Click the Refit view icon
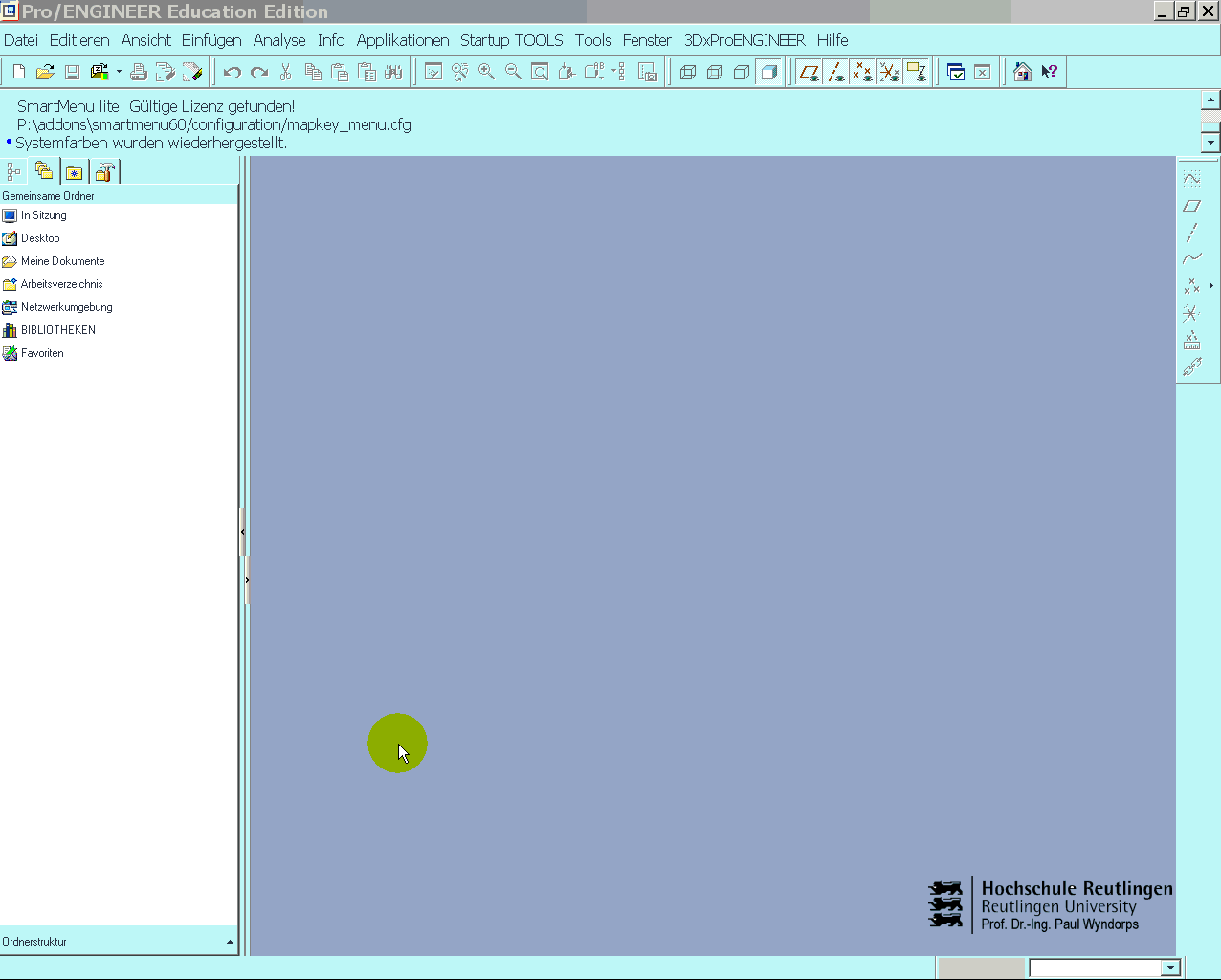Image resolution: width=1221 pixels, height=980 pixels. pyautogui.click(x=540, y=72)
